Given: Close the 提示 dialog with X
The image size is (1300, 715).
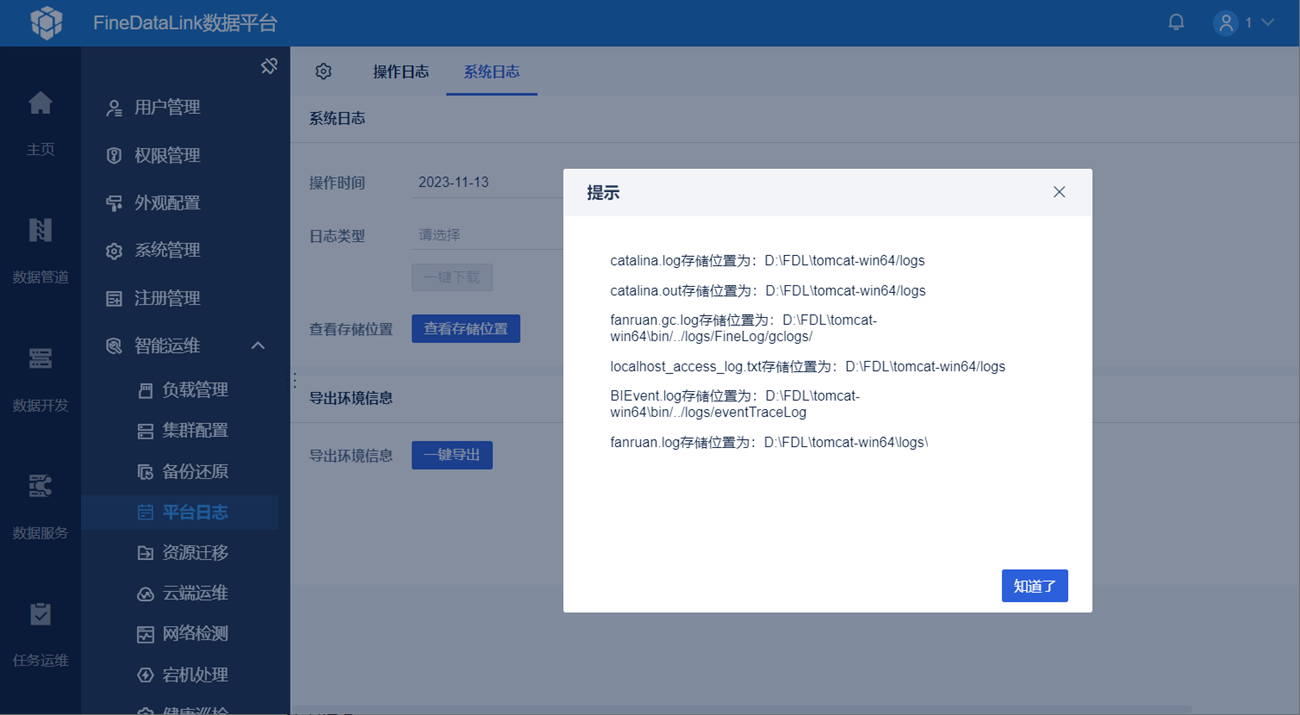Looking at the screenshot, I should tap(1059, 192).
